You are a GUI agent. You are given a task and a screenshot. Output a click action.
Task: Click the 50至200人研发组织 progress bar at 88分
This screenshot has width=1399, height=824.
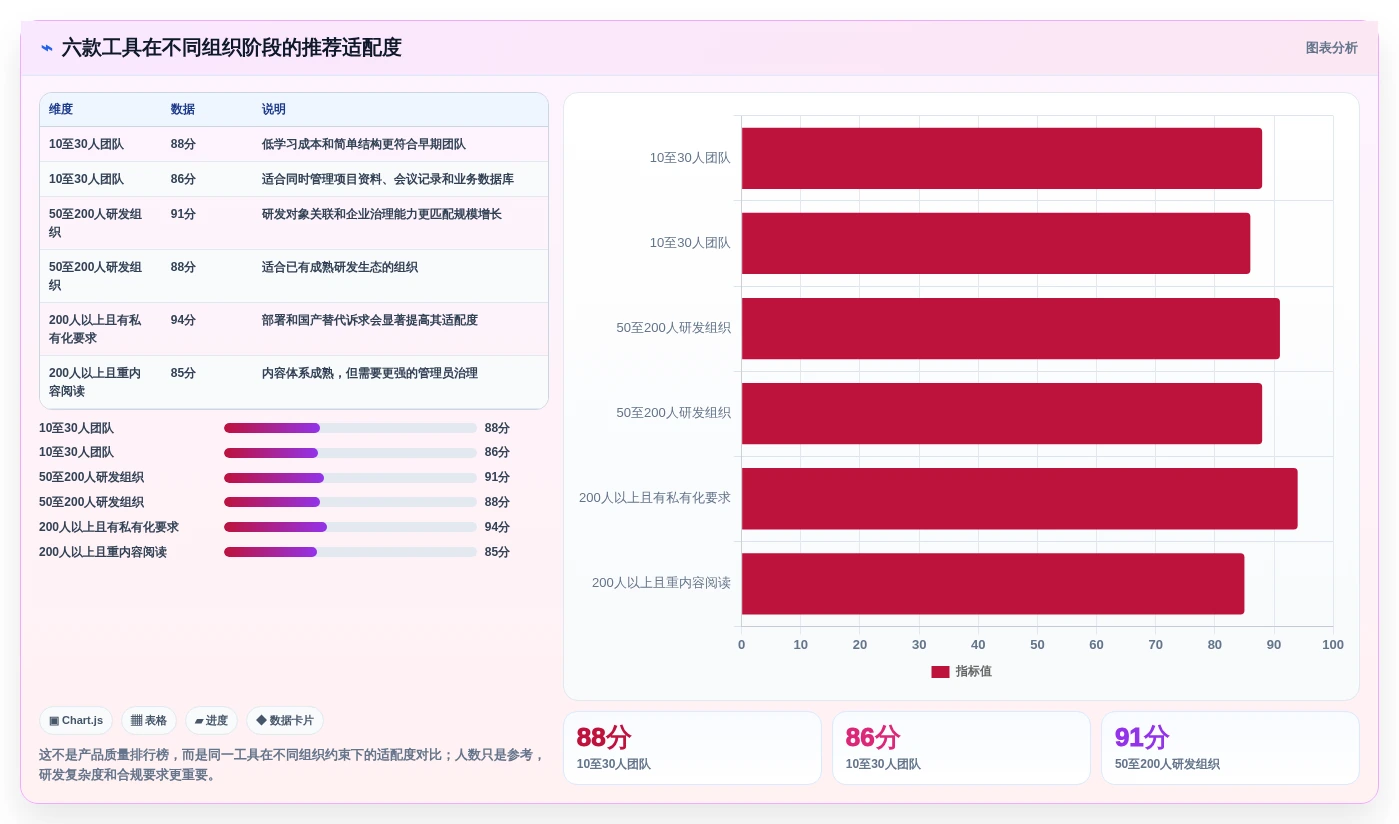coord(350,502)
